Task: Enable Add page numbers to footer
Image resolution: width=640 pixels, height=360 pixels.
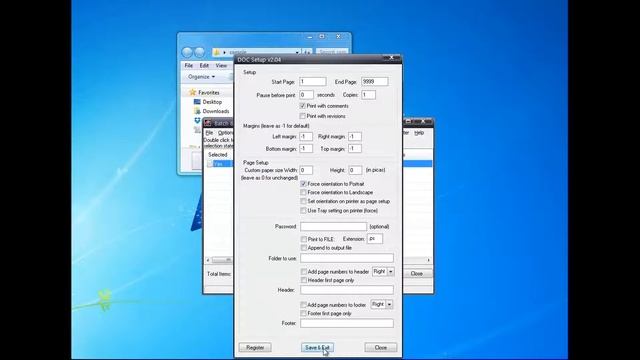Action: 303,305
